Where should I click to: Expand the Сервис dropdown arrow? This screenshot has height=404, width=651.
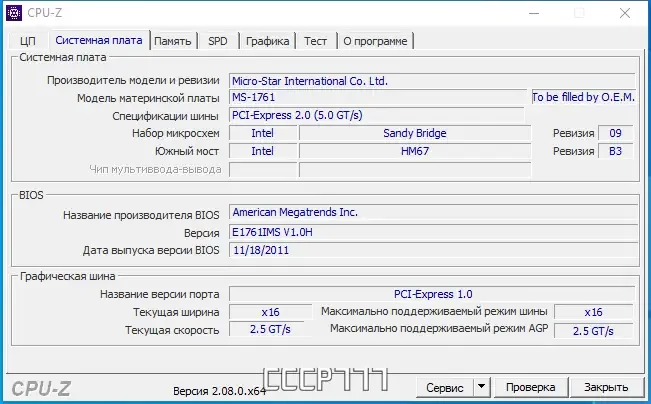(482, 388)
